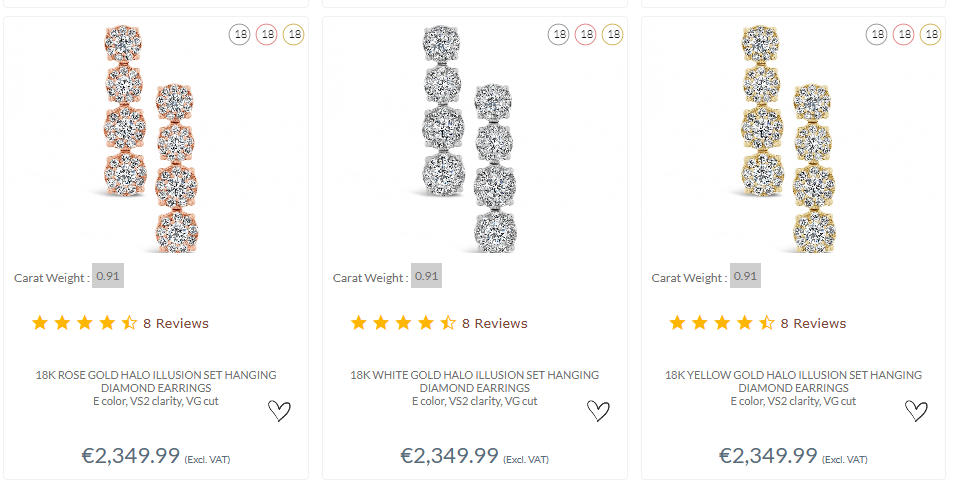Select 0.91 carat weight on white gold card

427,276
